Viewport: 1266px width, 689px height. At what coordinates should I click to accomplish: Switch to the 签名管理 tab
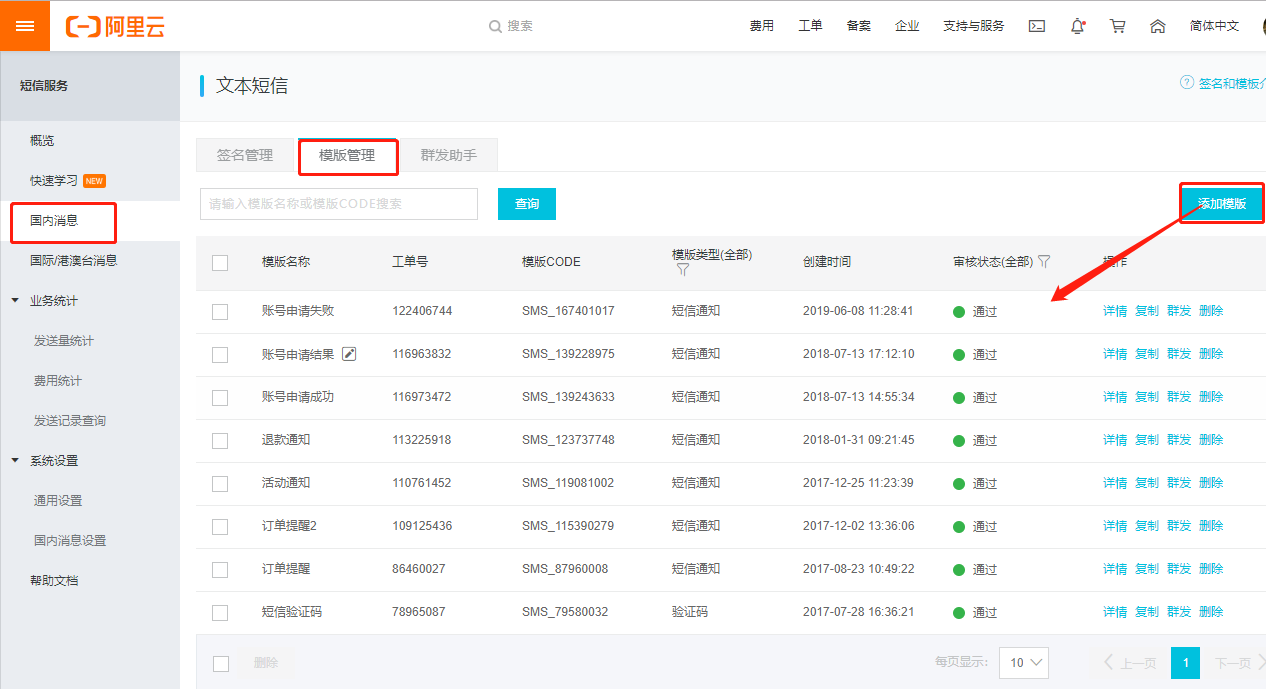click(245, 156)
